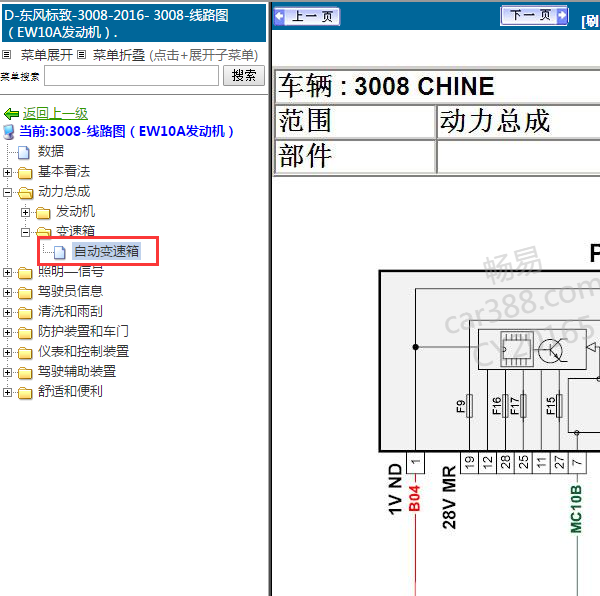Expand the 驾驶员信息 folder
Viewport: 600px width, 596px height.
click(7, 293)
